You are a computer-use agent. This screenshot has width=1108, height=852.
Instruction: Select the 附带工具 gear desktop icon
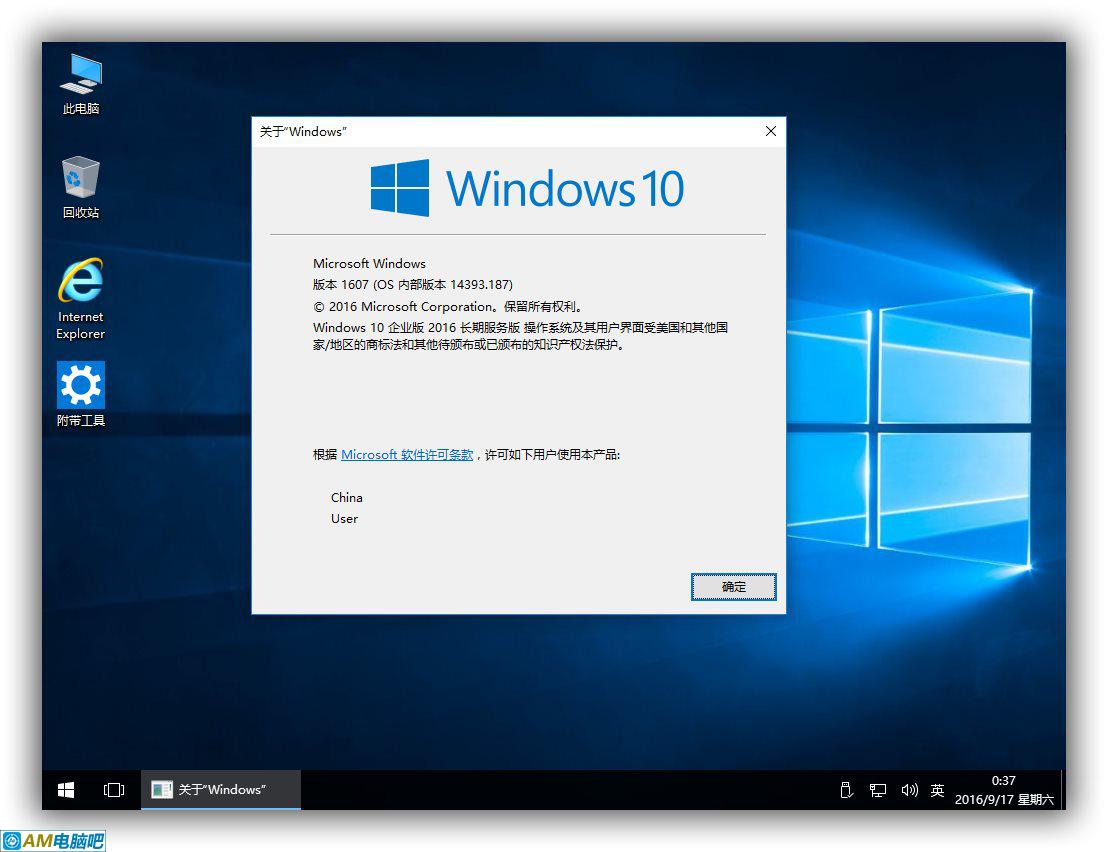click(x=81, y=394)
